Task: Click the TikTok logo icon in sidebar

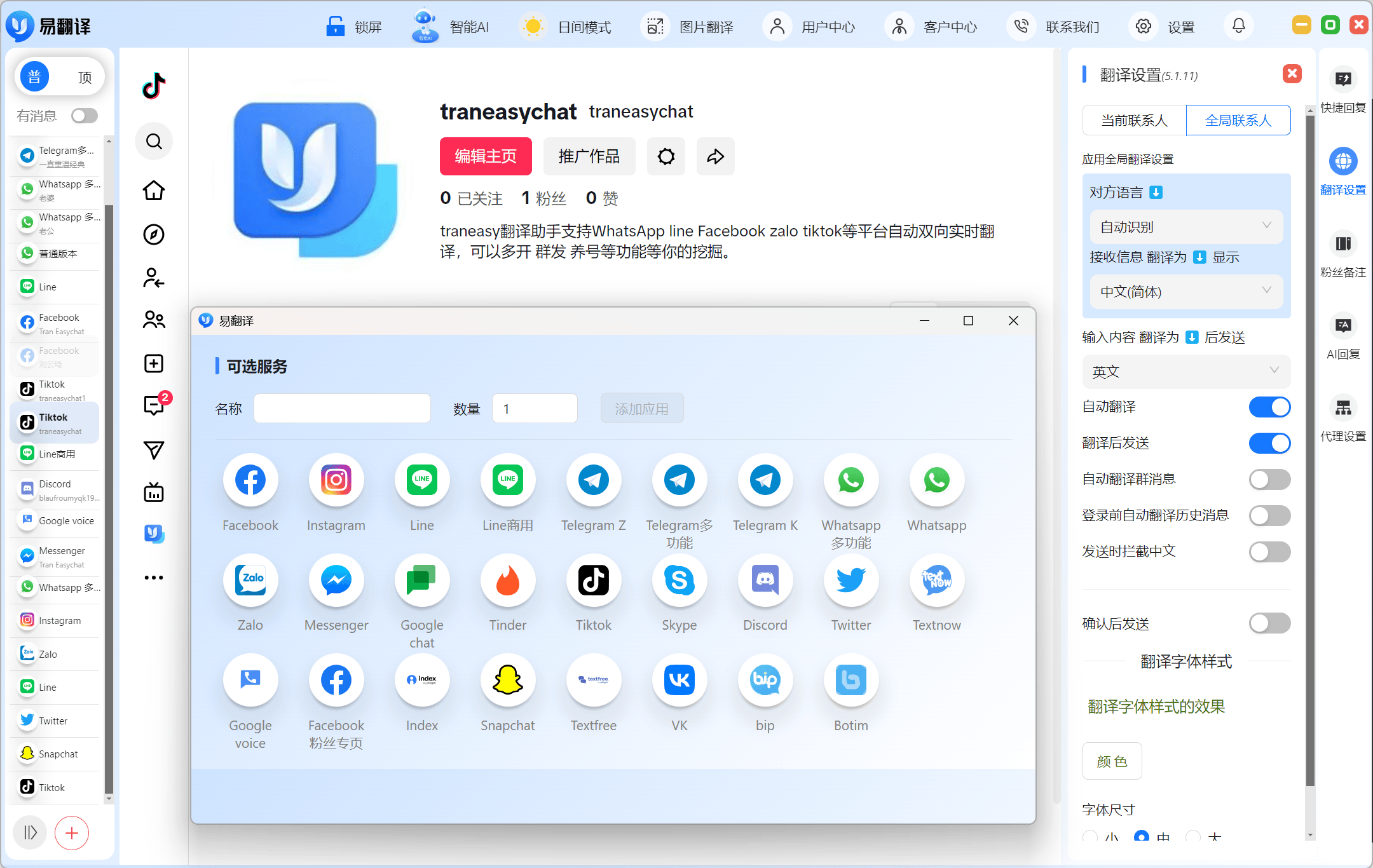Action: [x=154, y=85]
